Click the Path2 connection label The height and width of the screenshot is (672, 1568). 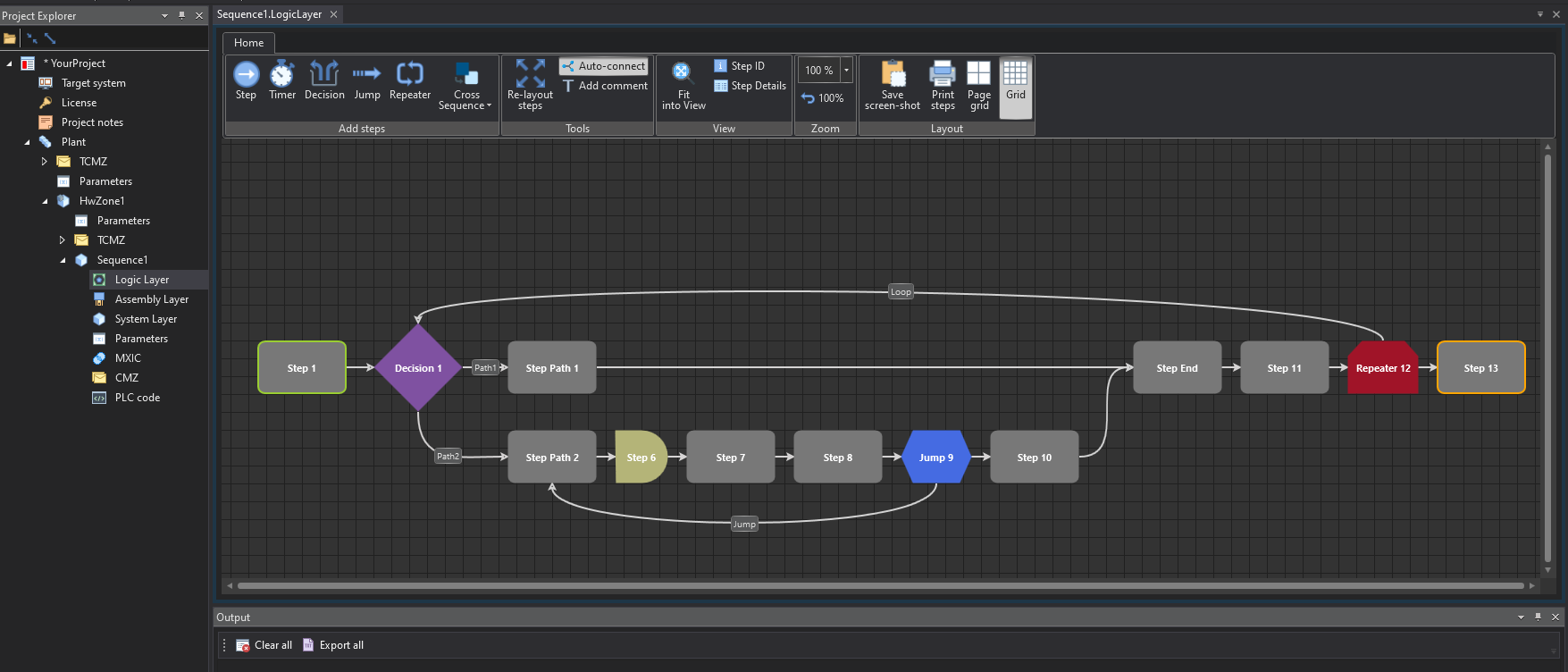point(448,456)
